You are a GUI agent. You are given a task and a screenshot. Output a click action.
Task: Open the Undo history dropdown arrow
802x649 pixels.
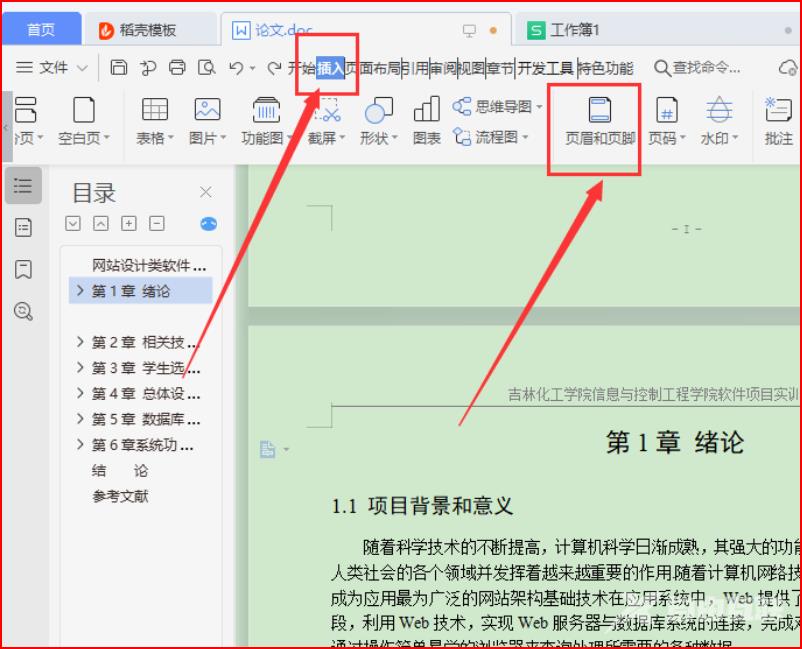[x=253, y=68]
